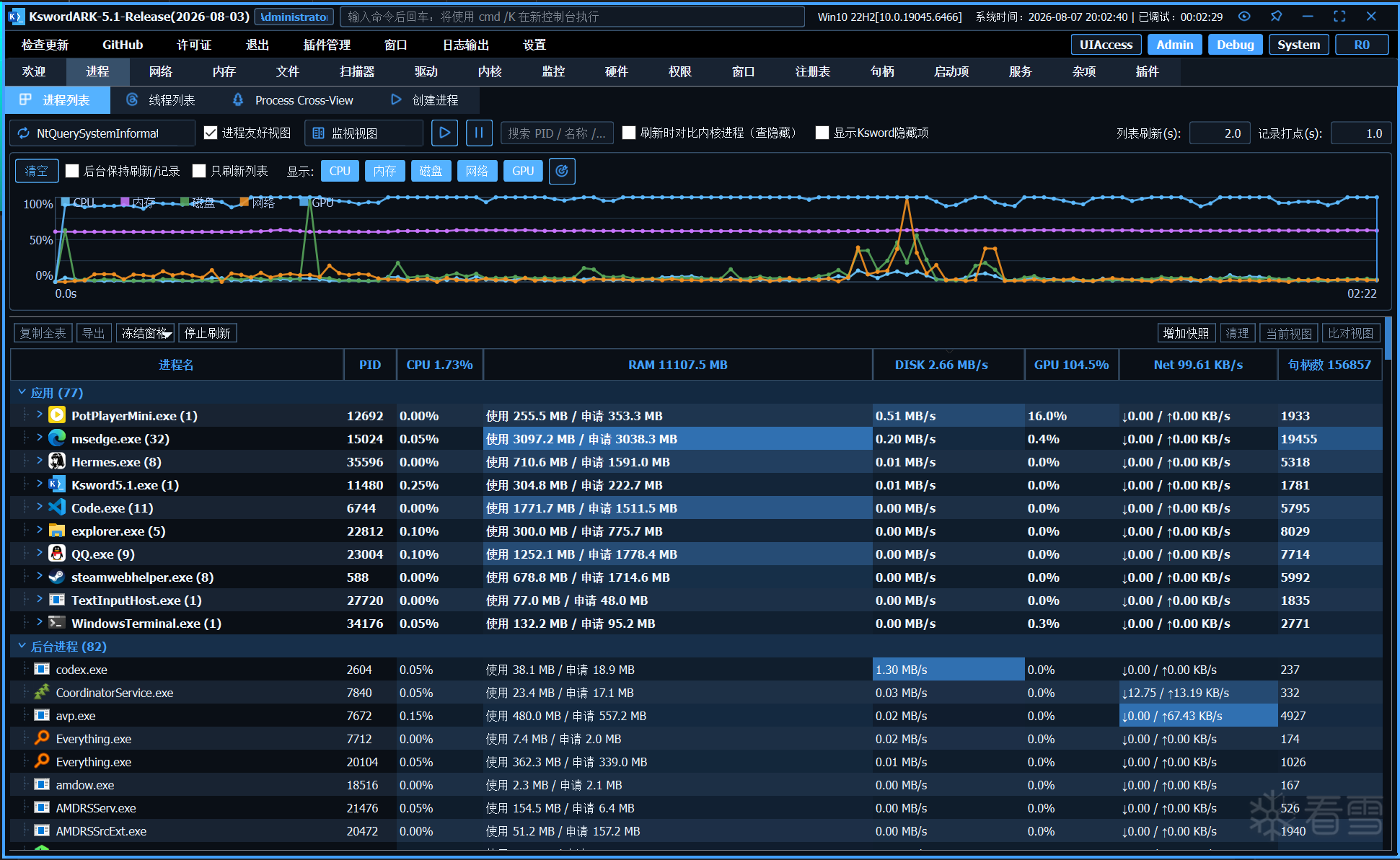
Task: Open the 检查更新 menu item
Action: pos(45,45)
